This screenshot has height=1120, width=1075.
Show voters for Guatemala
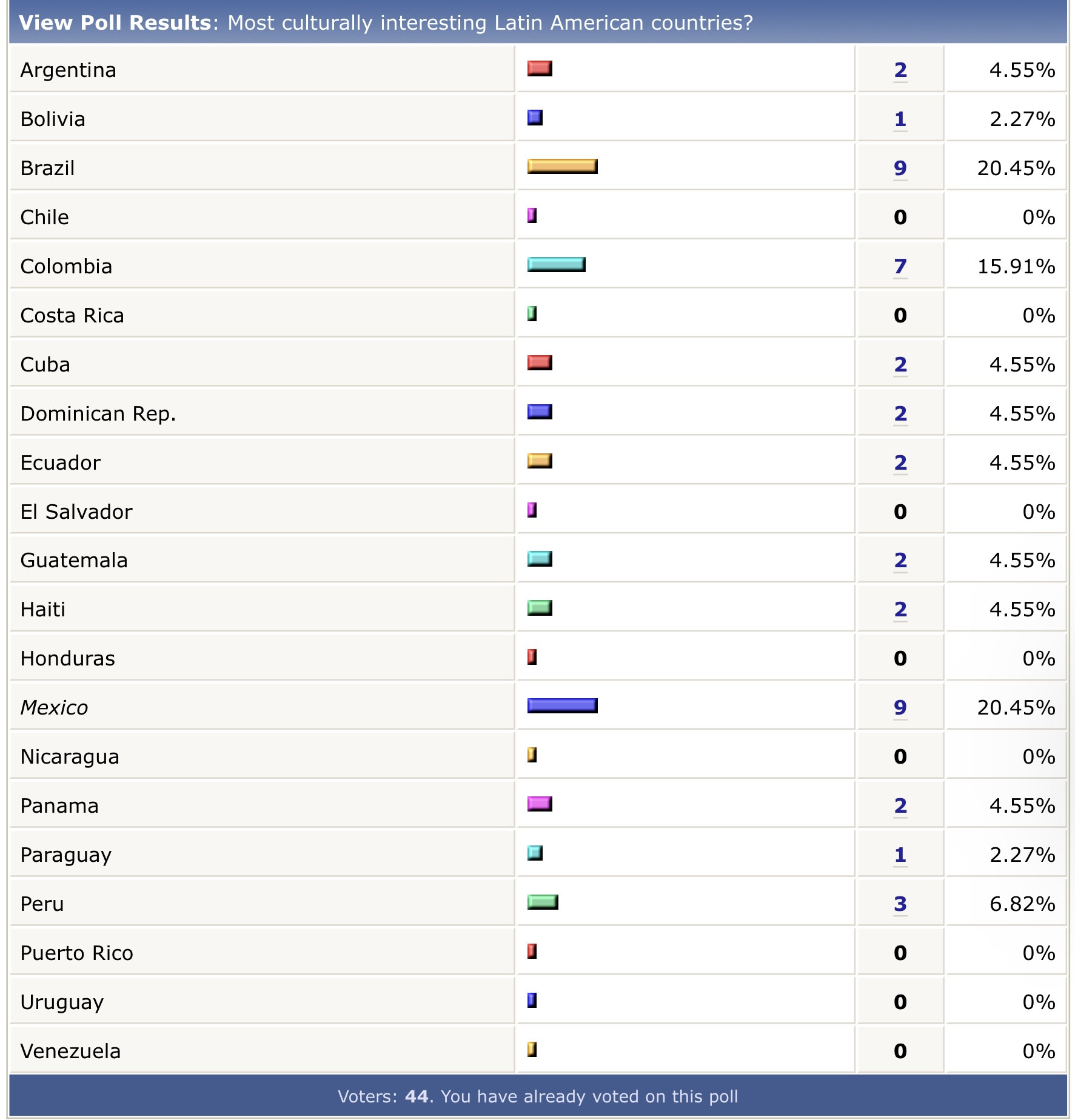[x=900, y=561]
